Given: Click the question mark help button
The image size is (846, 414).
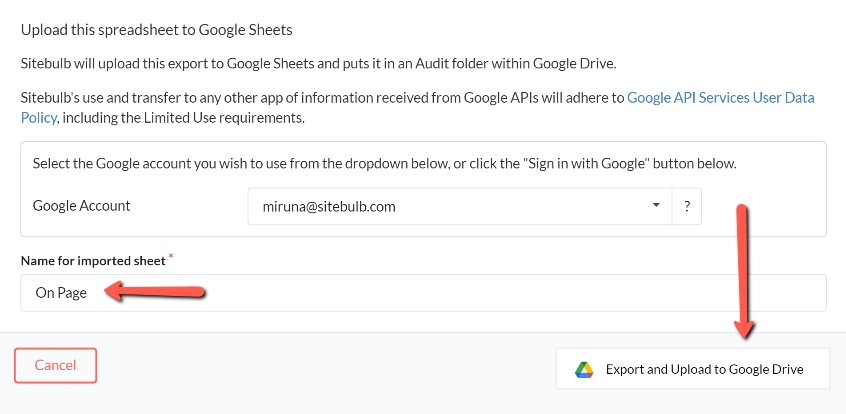Looking at the screenshot, I should pyautogui.click(x=687, y=206).
